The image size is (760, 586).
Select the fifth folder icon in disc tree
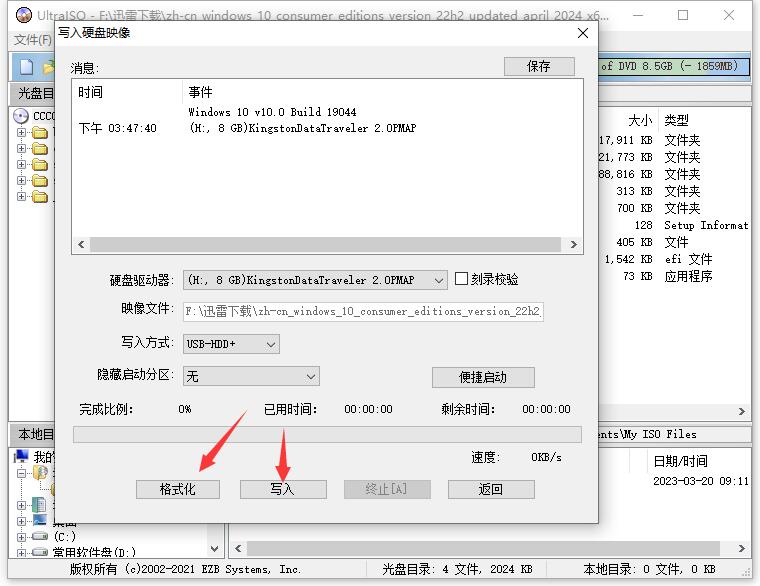[40, 197]
